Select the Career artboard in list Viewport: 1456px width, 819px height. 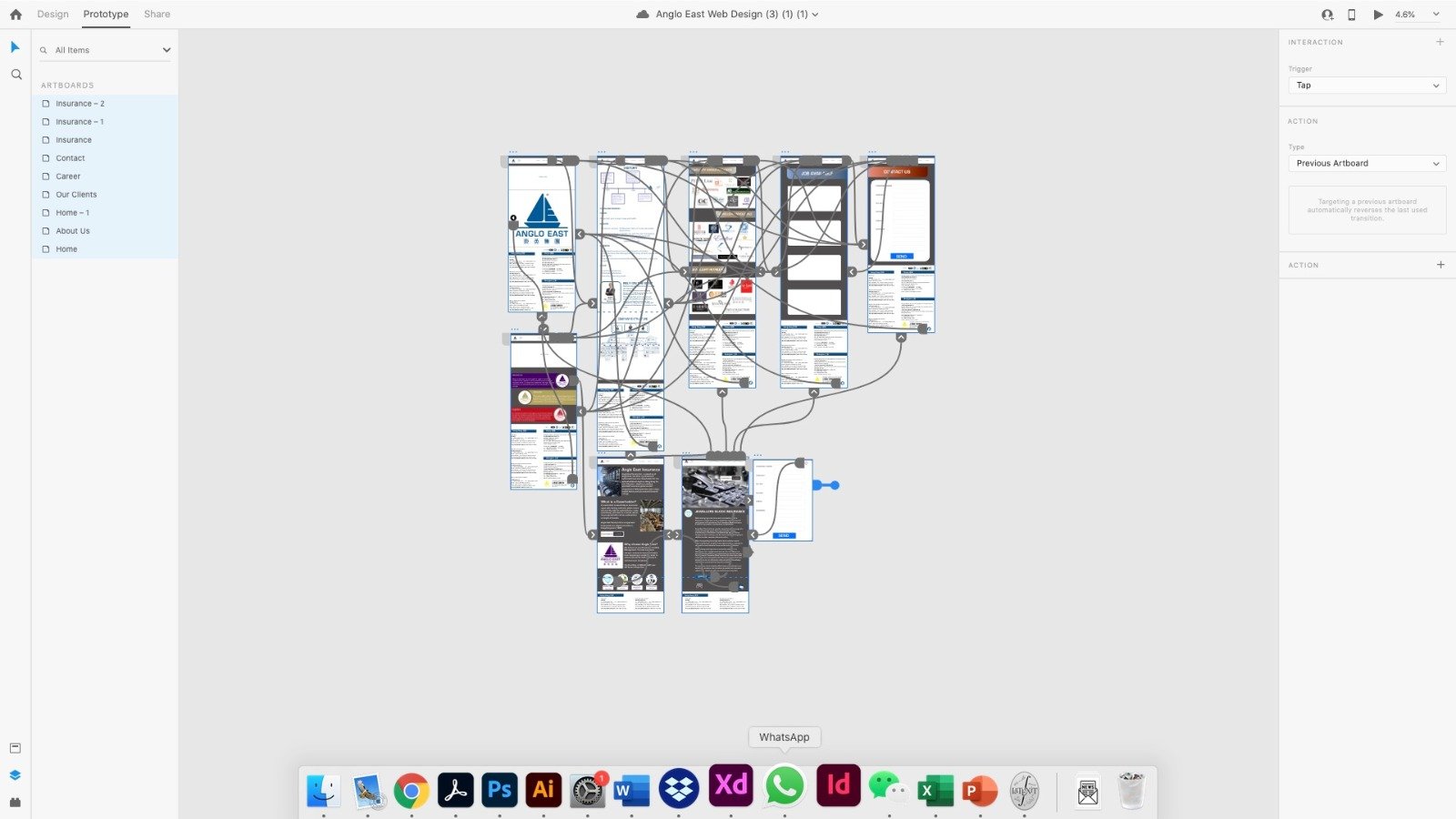coord(106,177)
